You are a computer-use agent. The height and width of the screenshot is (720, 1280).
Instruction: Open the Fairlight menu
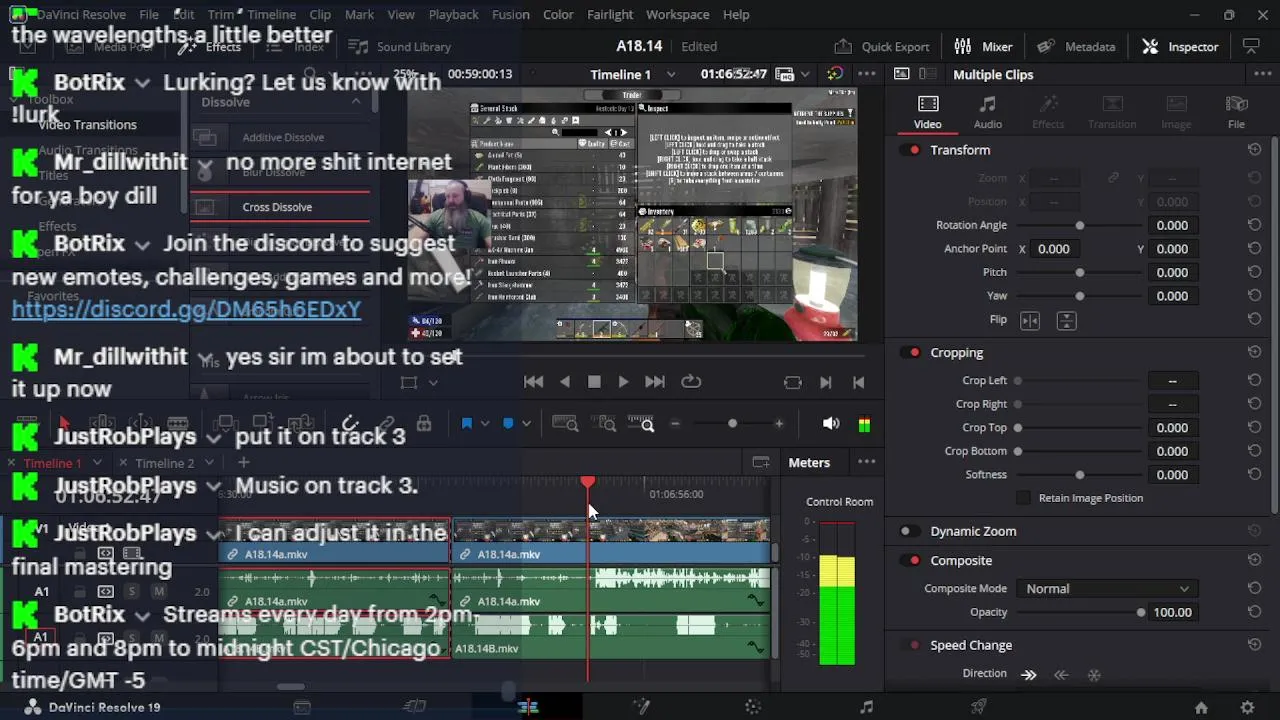(x=610, y=14)
